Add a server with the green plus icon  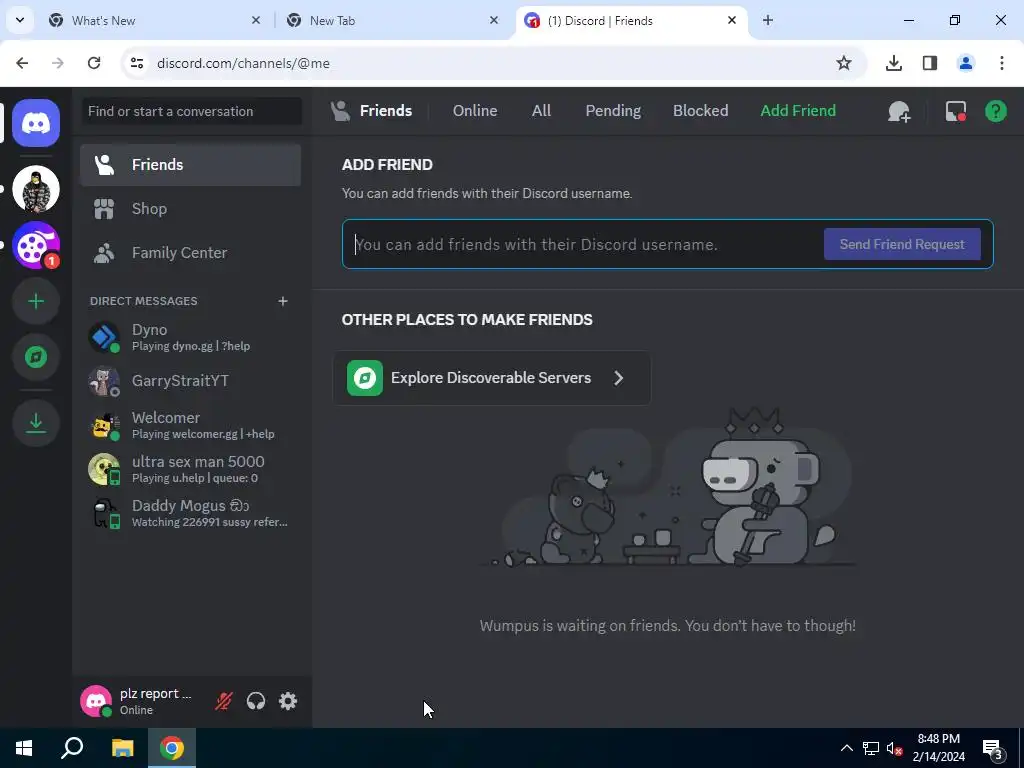[36, 301]
